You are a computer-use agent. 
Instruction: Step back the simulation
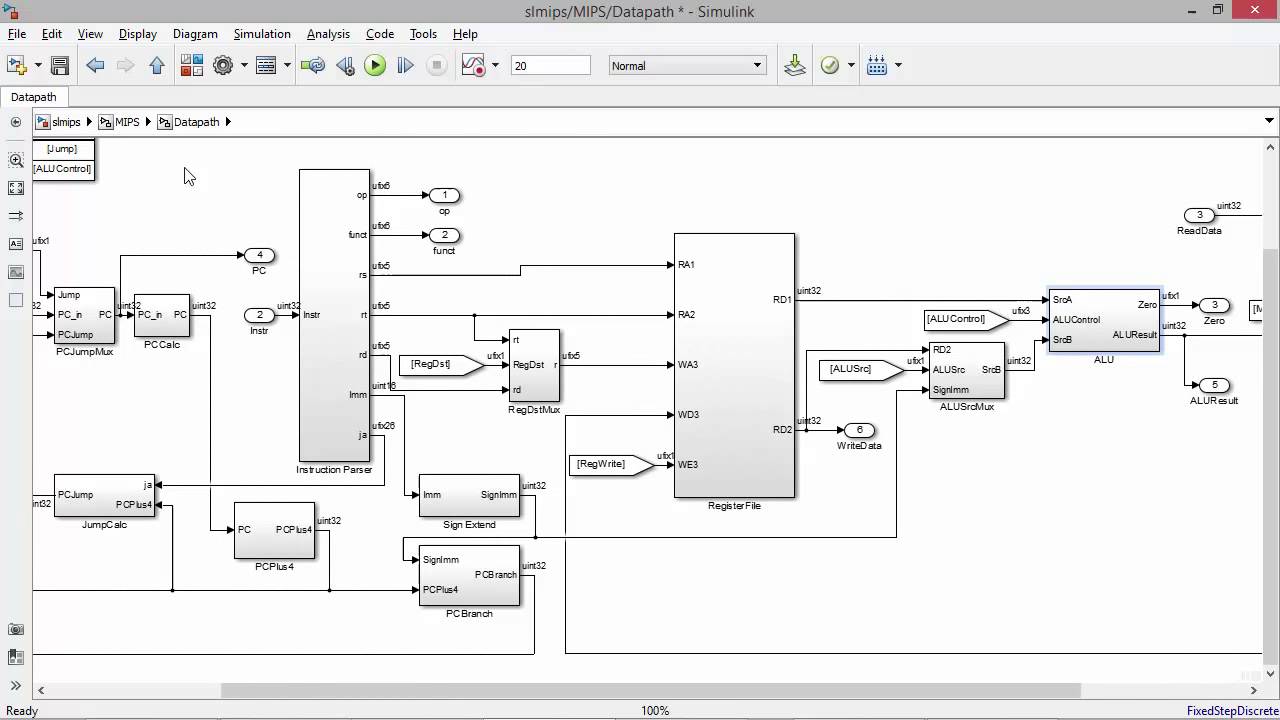345,65
